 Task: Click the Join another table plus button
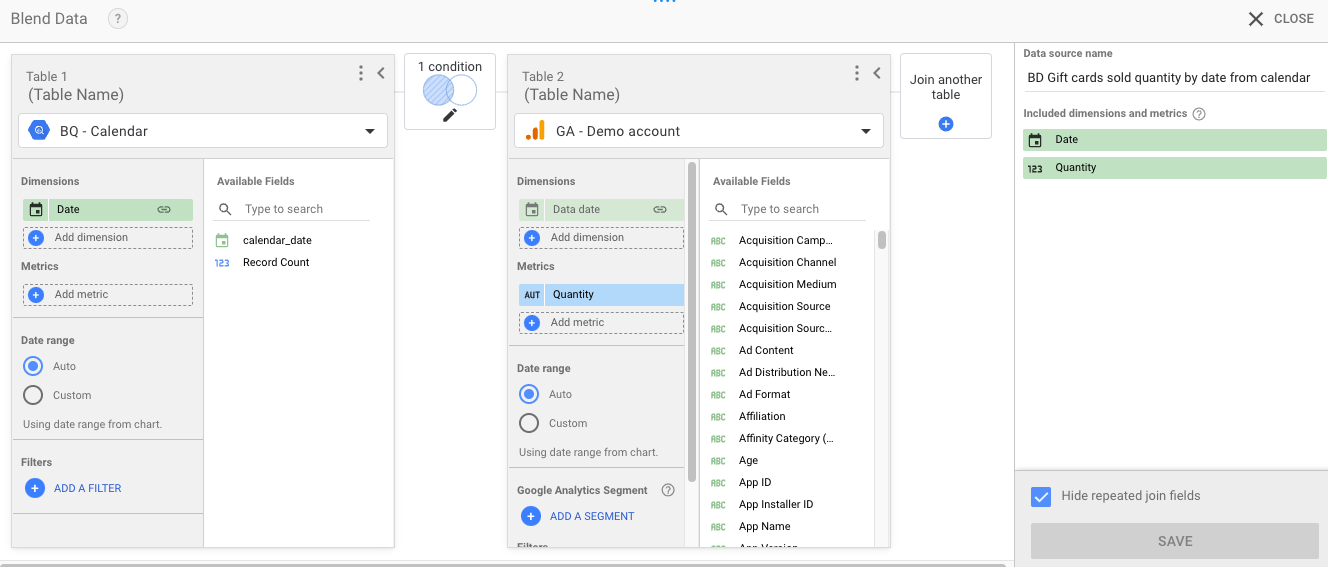[946, 124]
